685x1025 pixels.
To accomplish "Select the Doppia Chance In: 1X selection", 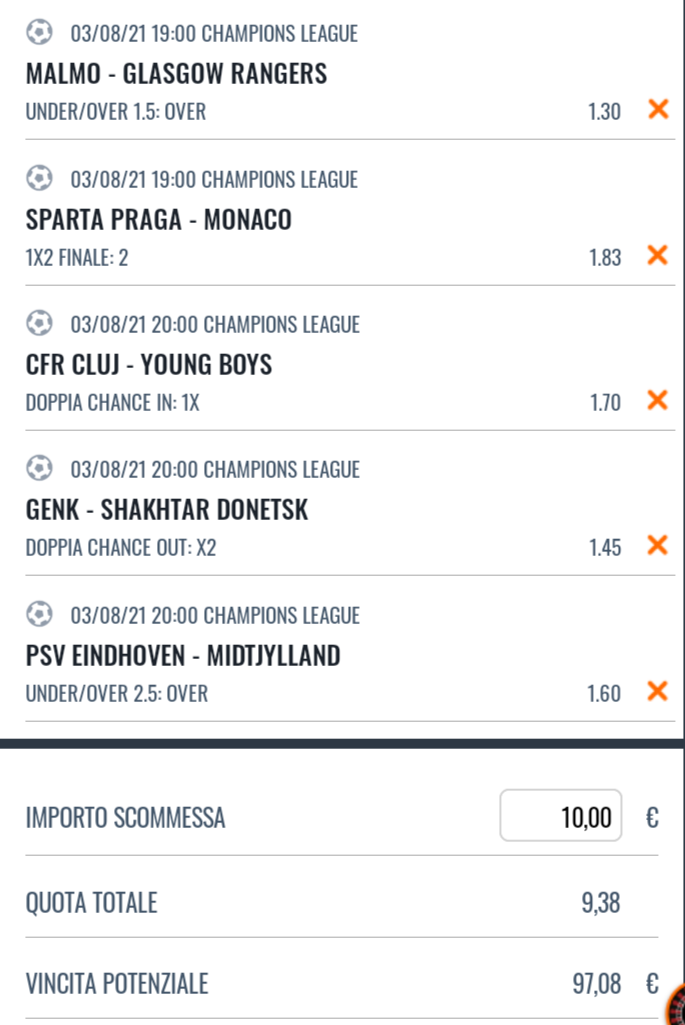I will click(x=112, y=403).
